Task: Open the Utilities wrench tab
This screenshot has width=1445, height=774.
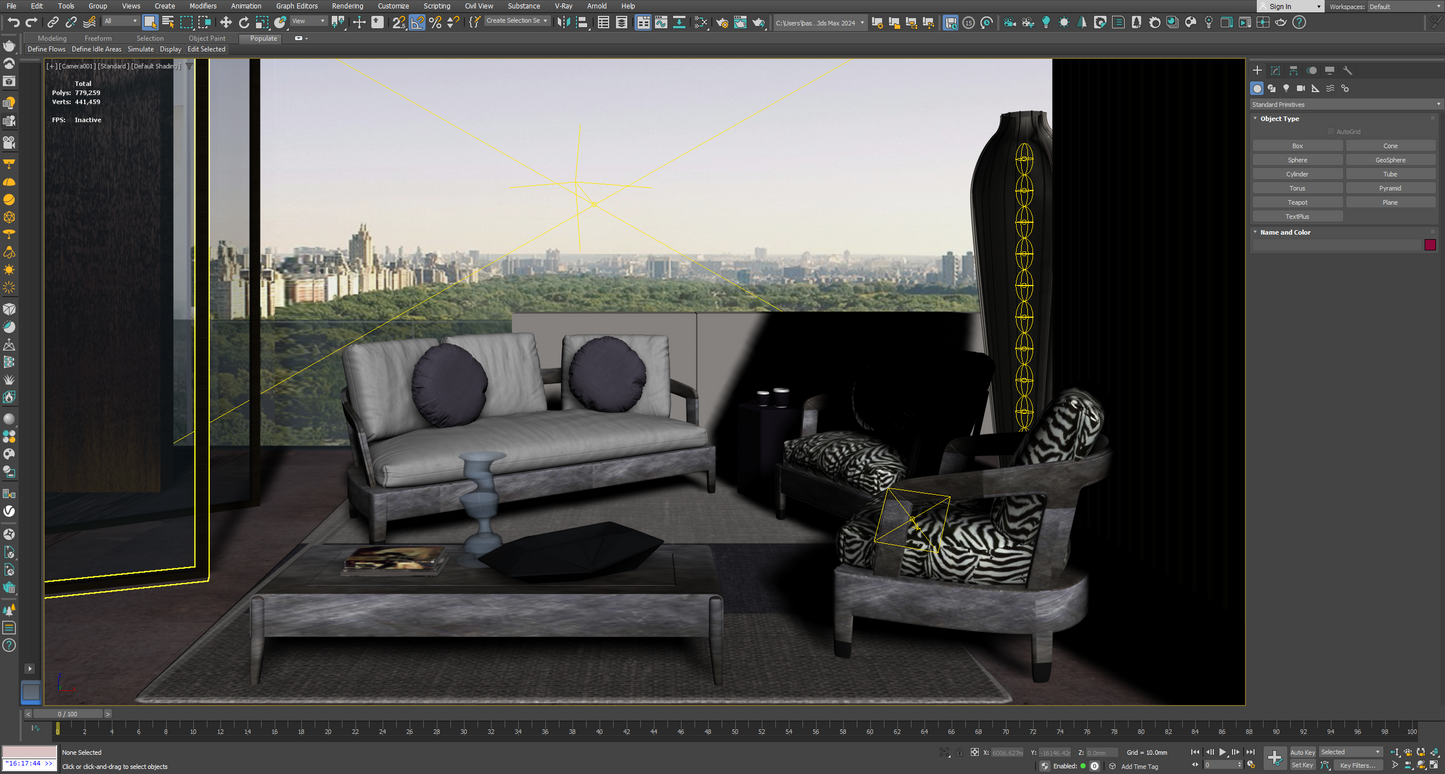Action: (1348, 71)
